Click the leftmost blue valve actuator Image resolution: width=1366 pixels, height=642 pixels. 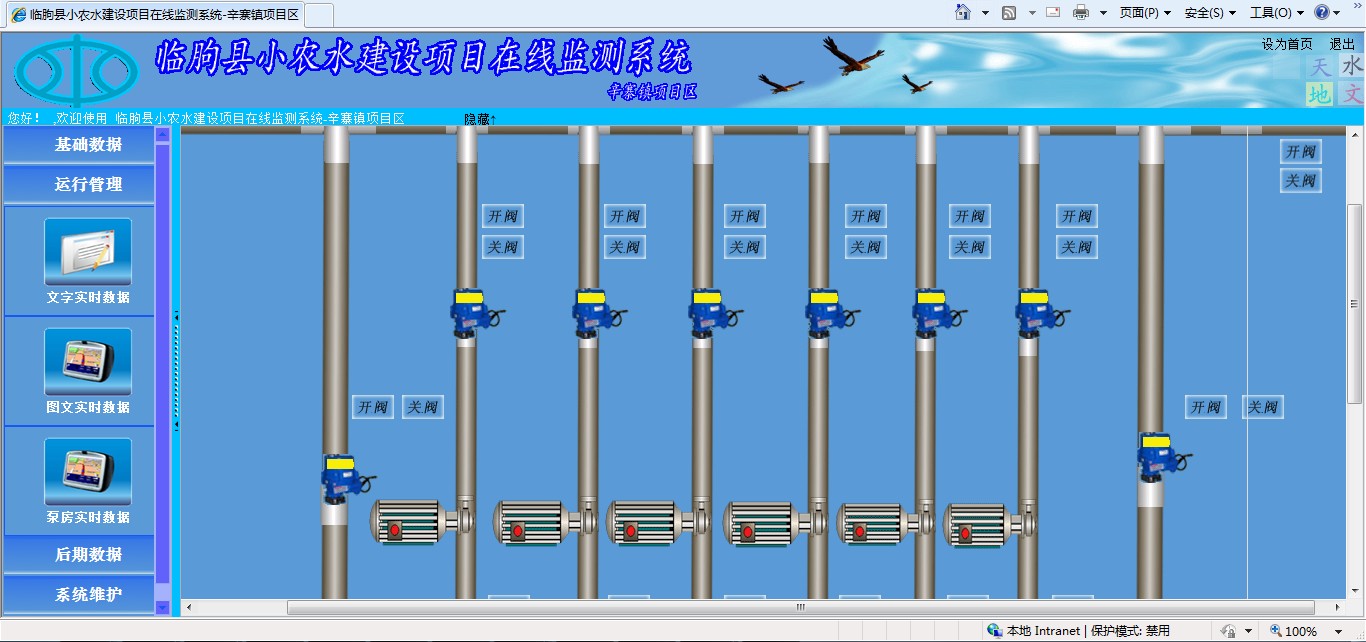click(340, 478)
